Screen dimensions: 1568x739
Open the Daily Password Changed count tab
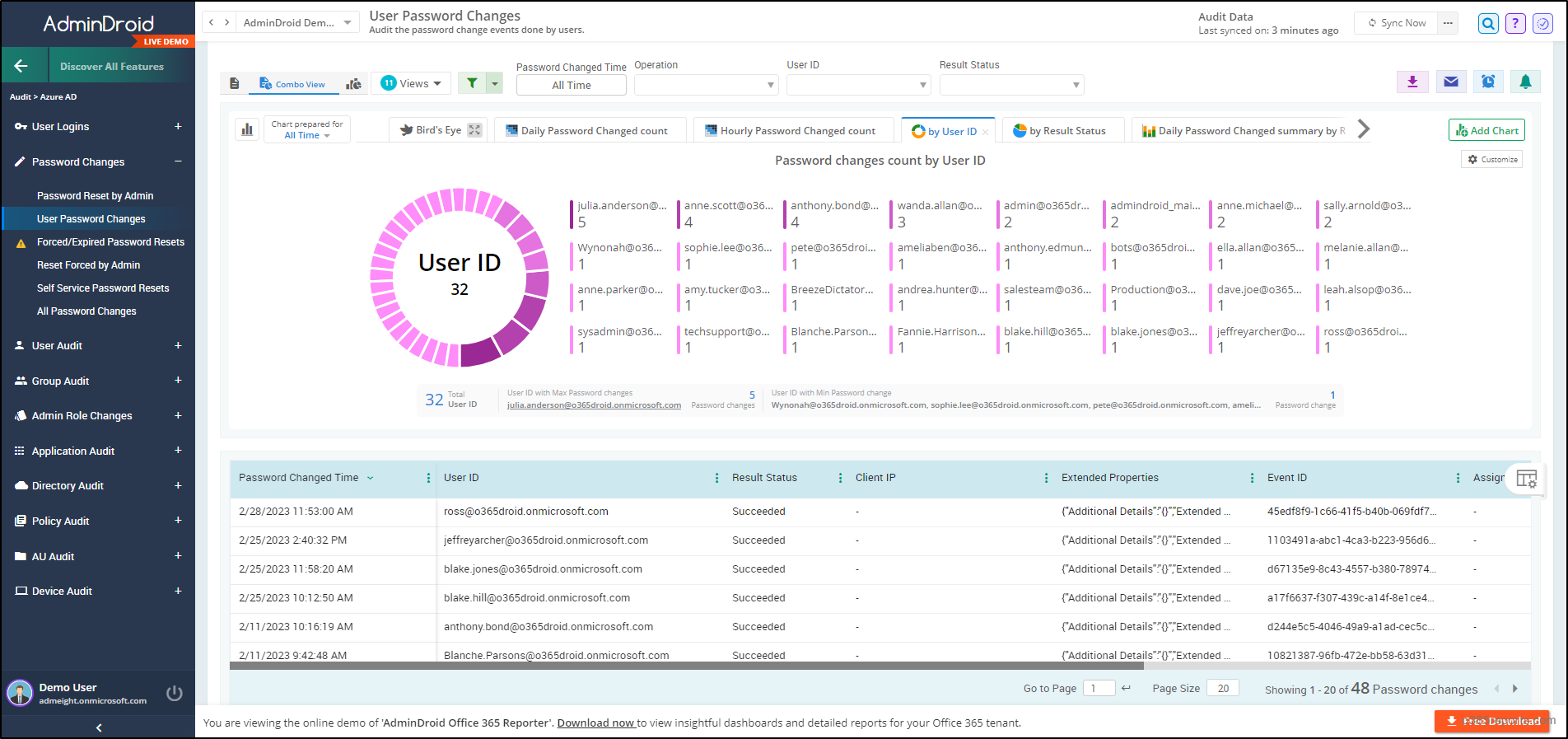[x=590, y=130]
